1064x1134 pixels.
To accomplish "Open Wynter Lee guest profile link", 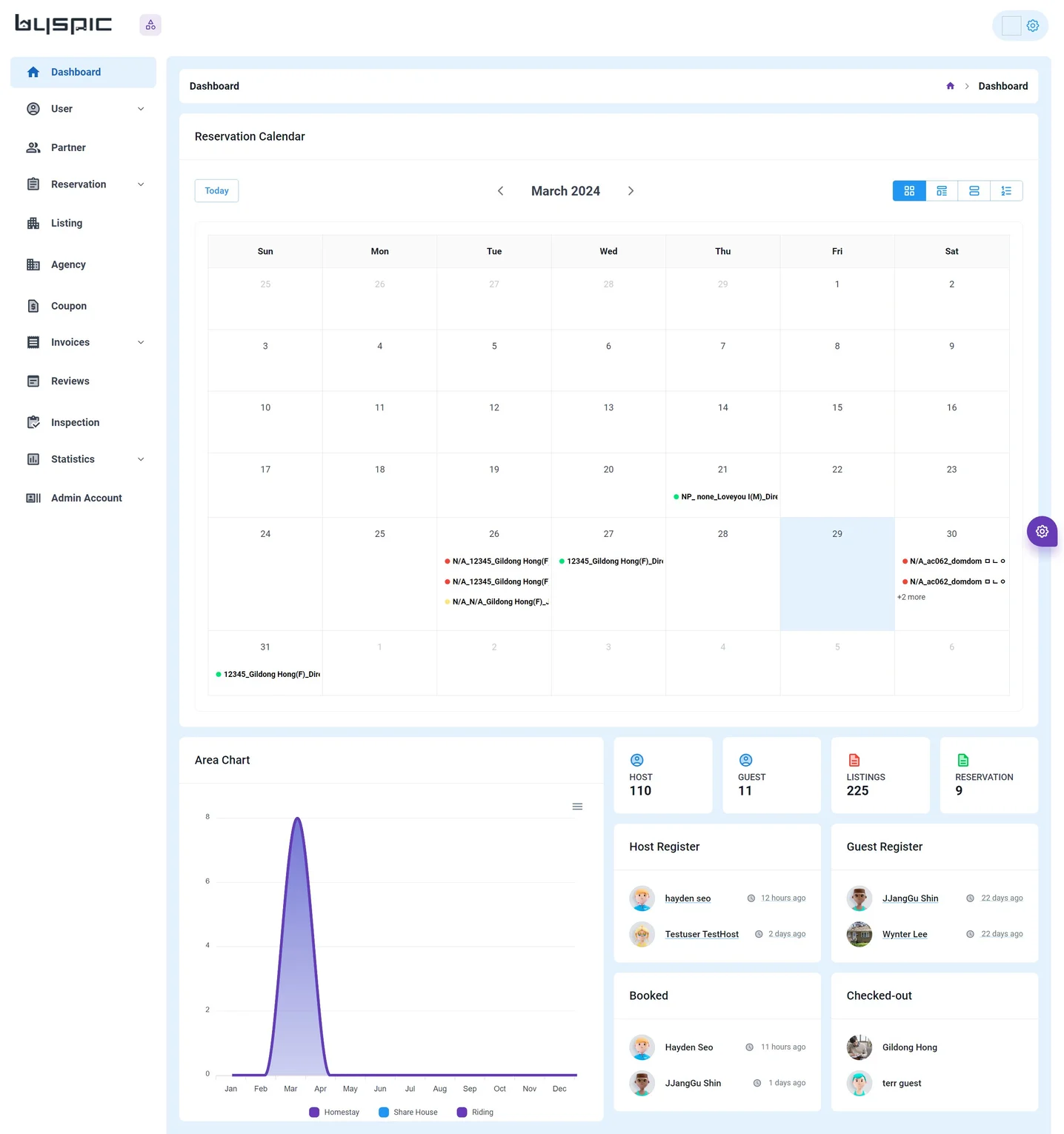I will point(905,934).
